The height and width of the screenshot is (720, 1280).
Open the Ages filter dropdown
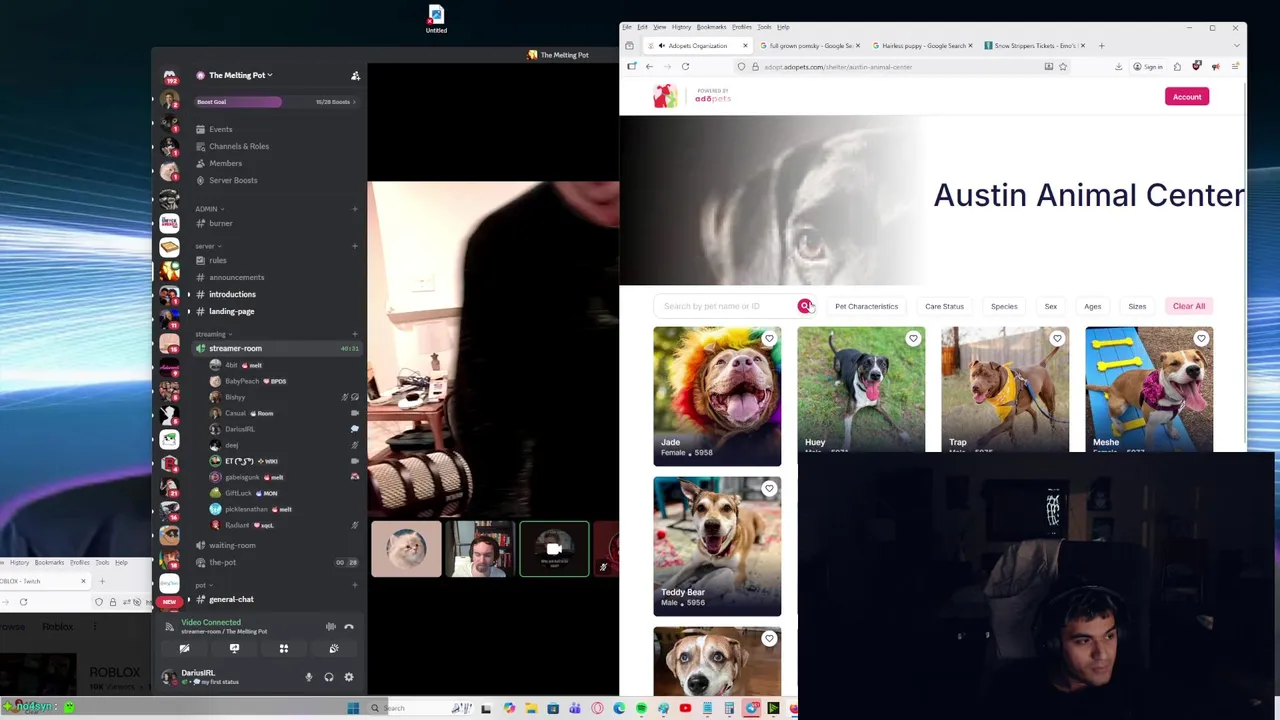pyautogui.click(x=1093, y=306)
